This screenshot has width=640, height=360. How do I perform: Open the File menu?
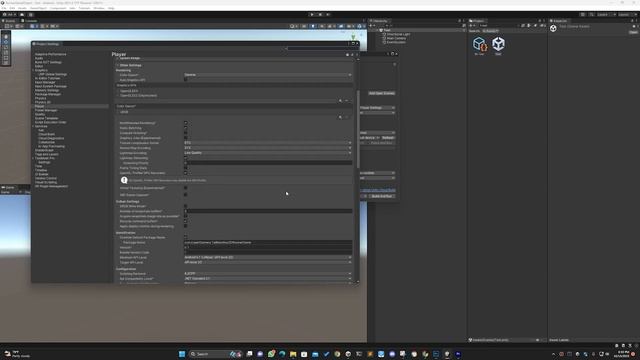click(x=4, y=8)
